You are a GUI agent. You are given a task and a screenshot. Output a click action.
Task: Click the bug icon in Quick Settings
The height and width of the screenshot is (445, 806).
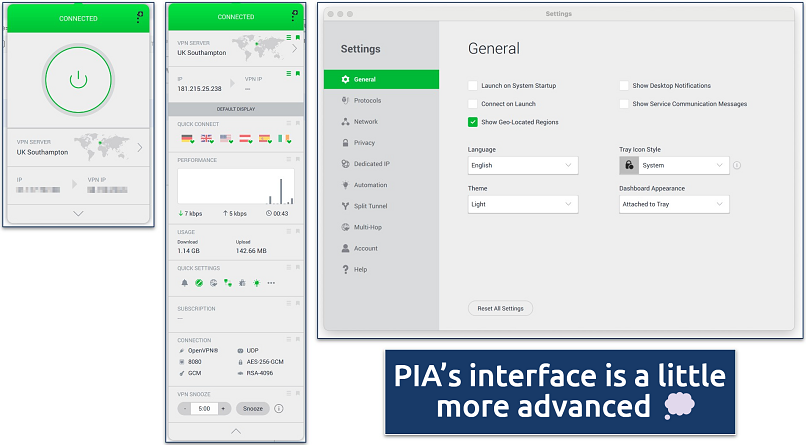coord(242,283)
